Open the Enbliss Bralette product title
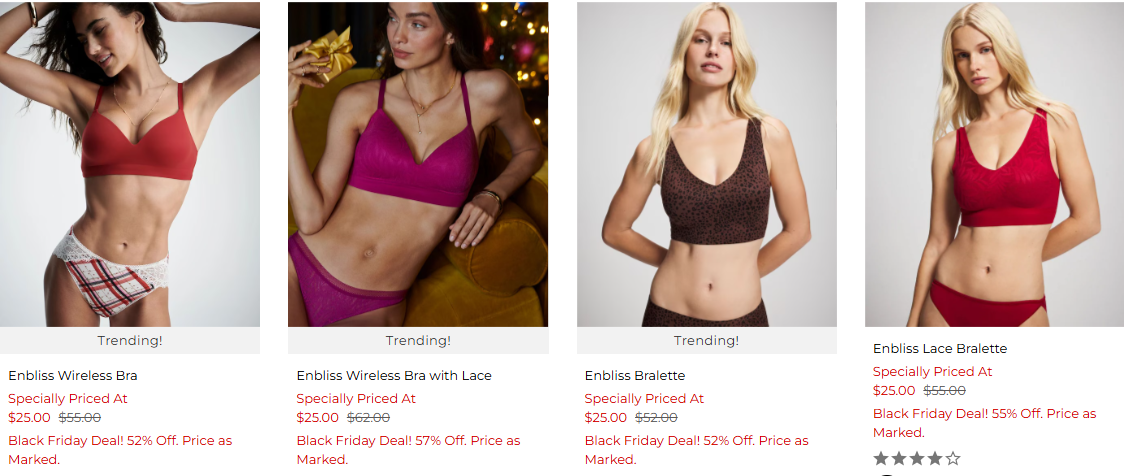Viewport: 1124px width, 476px height. pos(634,375)
